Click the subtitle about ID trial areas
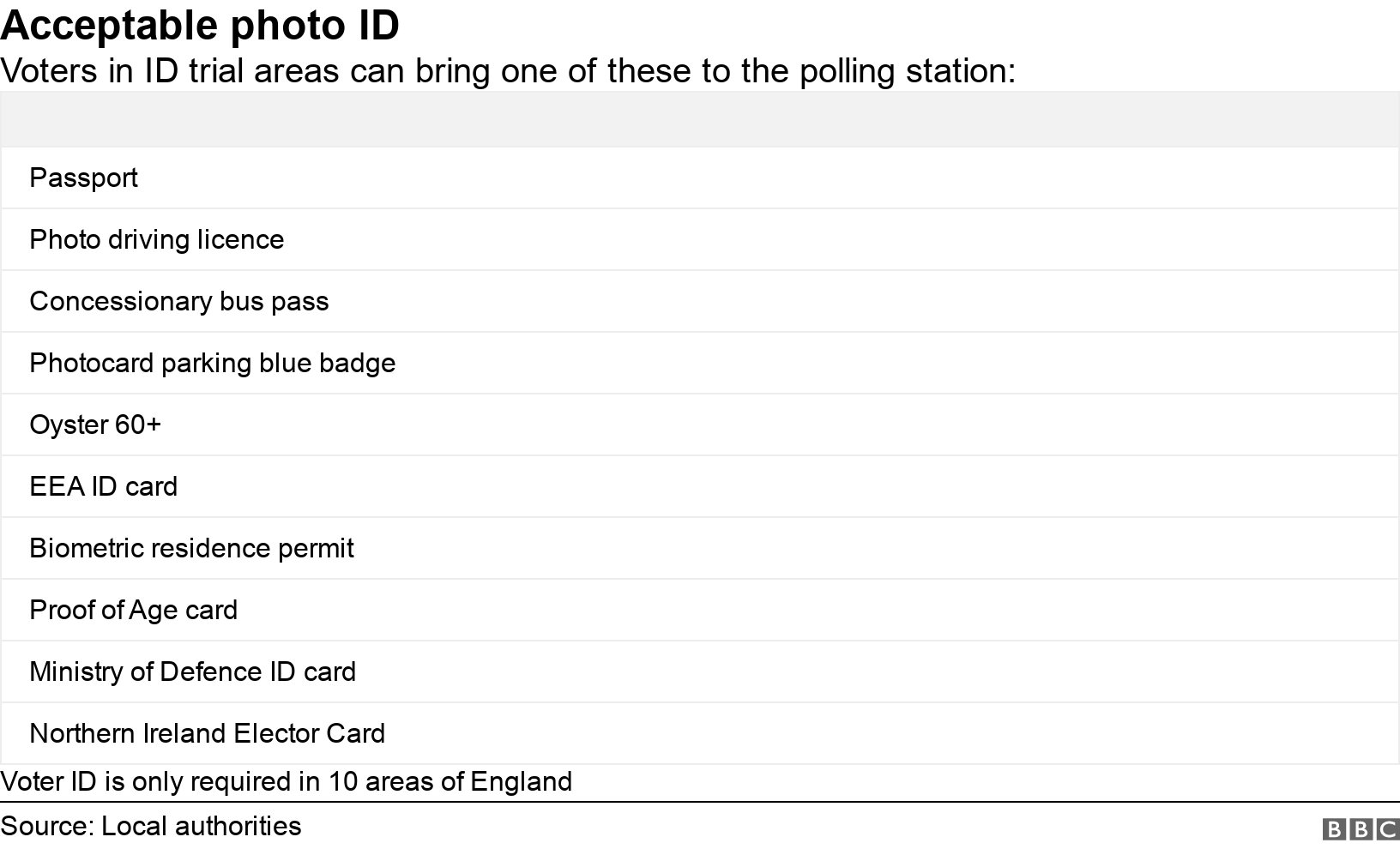The width and height of the screenshot is (1400, 849). [508, 70]
